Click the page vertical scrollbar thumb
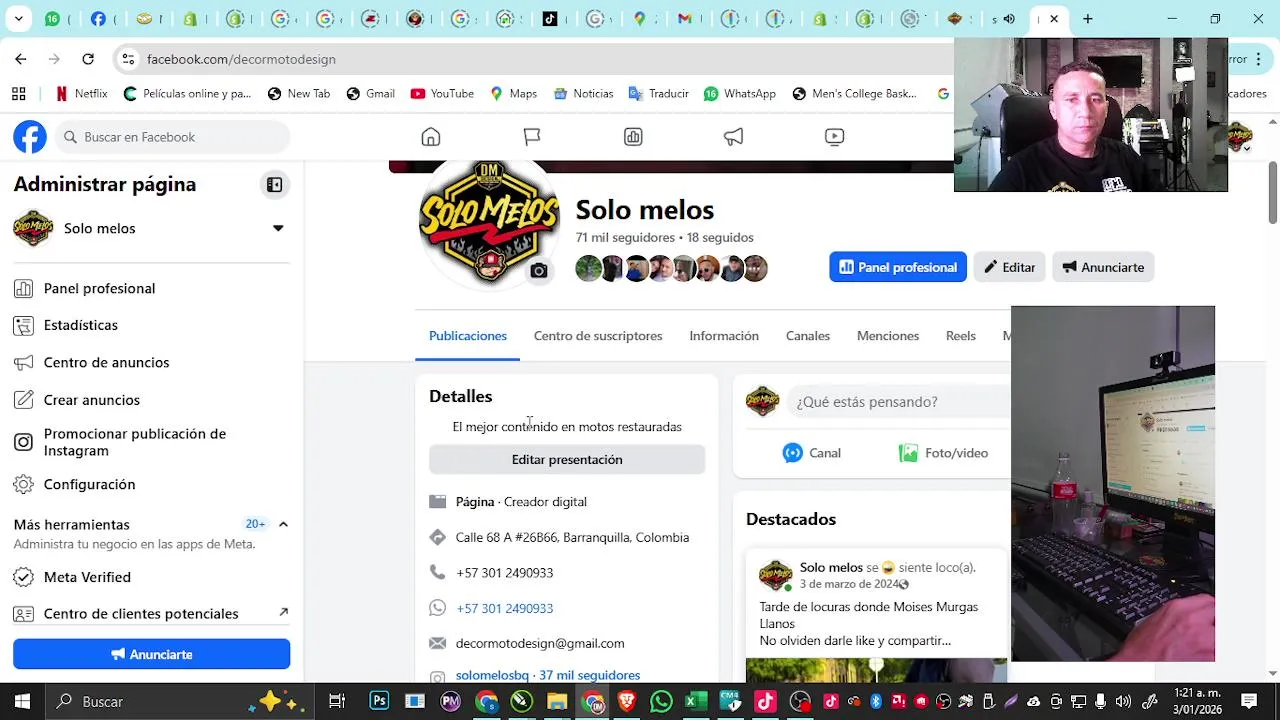 click(x=1273, y=192)
